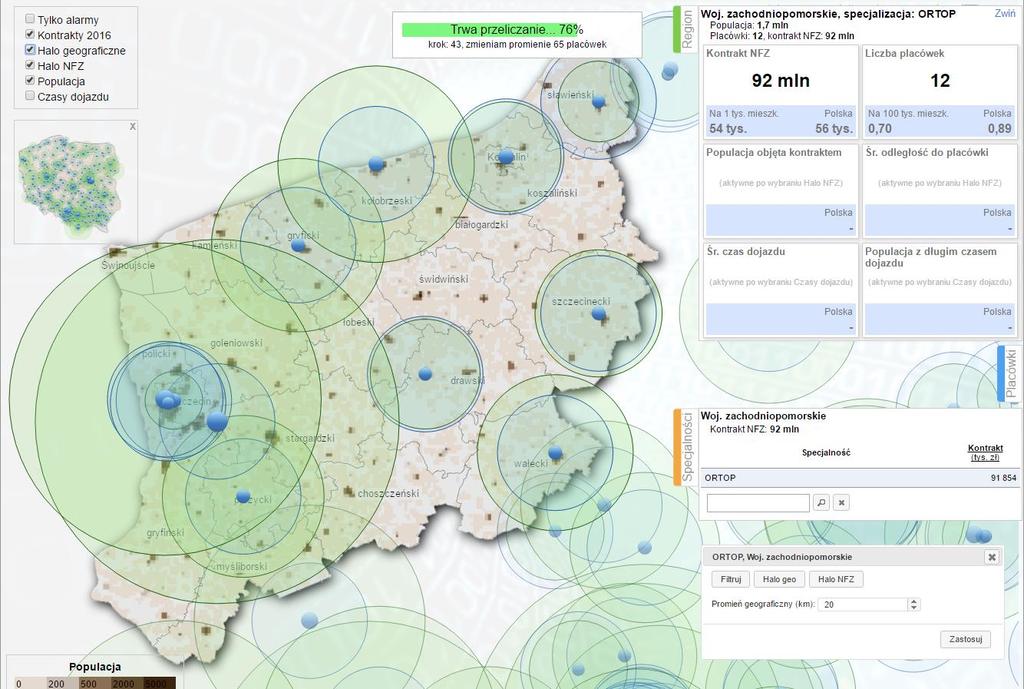The width and height of the screenshot is (1024, 689).
Task: Click the świdwiński county label
Action: pos(444,279)
